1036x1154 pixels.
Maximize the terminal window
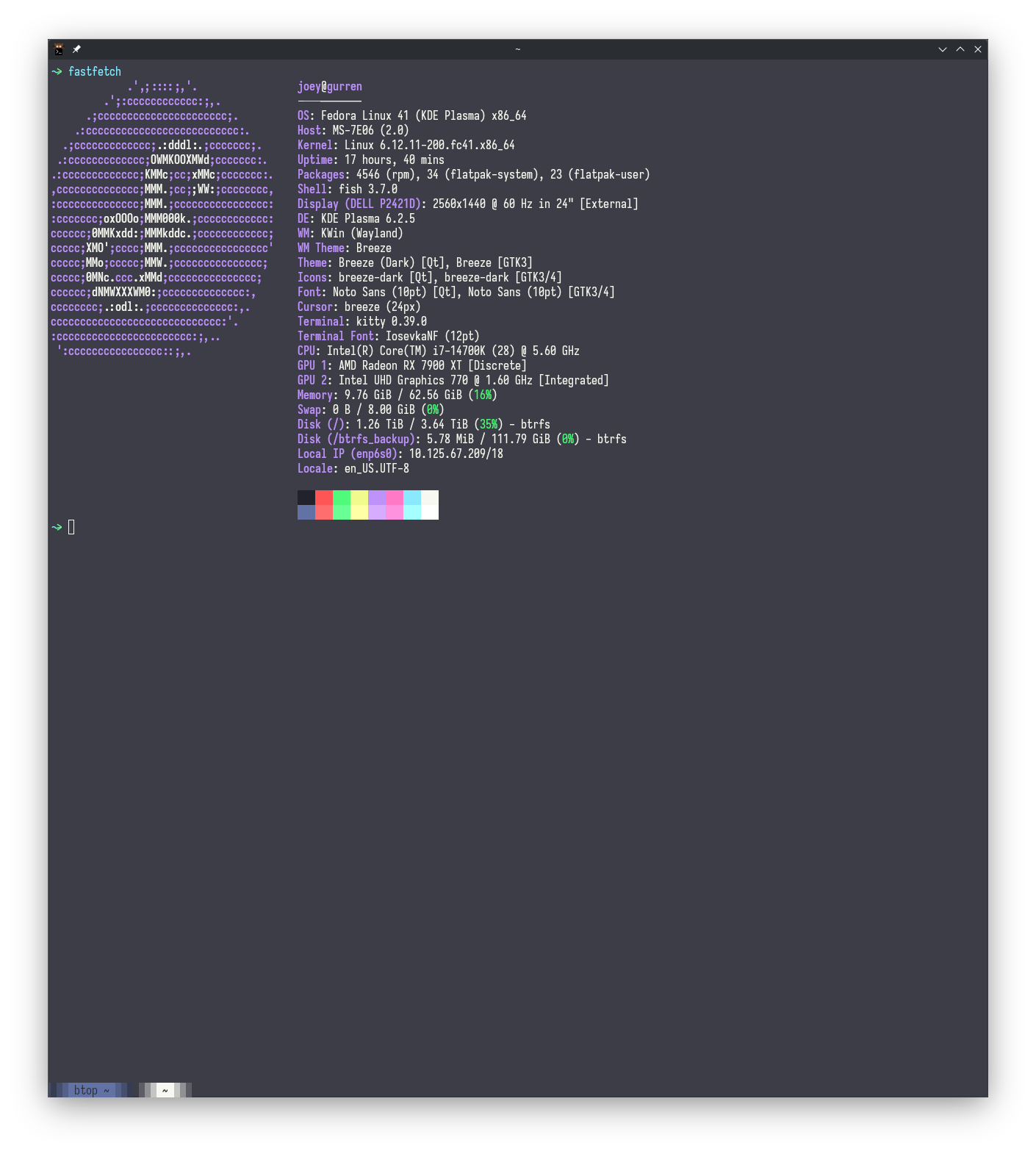point(960,49)
